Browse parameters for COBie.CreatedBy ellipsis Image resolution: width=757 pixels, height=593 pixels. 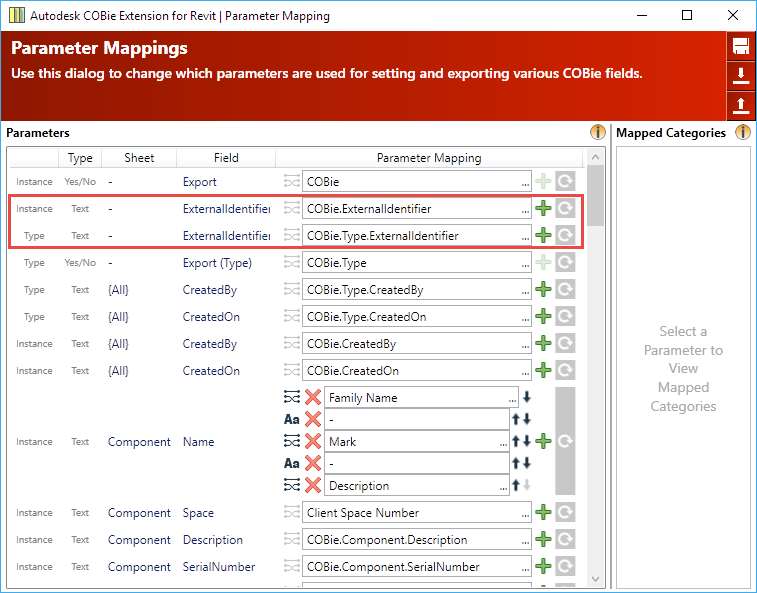525,347
